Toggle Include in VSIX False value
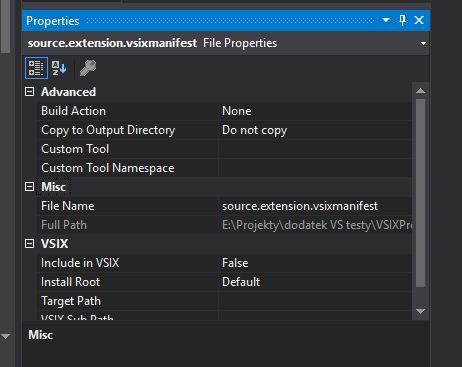The height and width of the screenshot is (367, 462). click(x=315, y=263)
